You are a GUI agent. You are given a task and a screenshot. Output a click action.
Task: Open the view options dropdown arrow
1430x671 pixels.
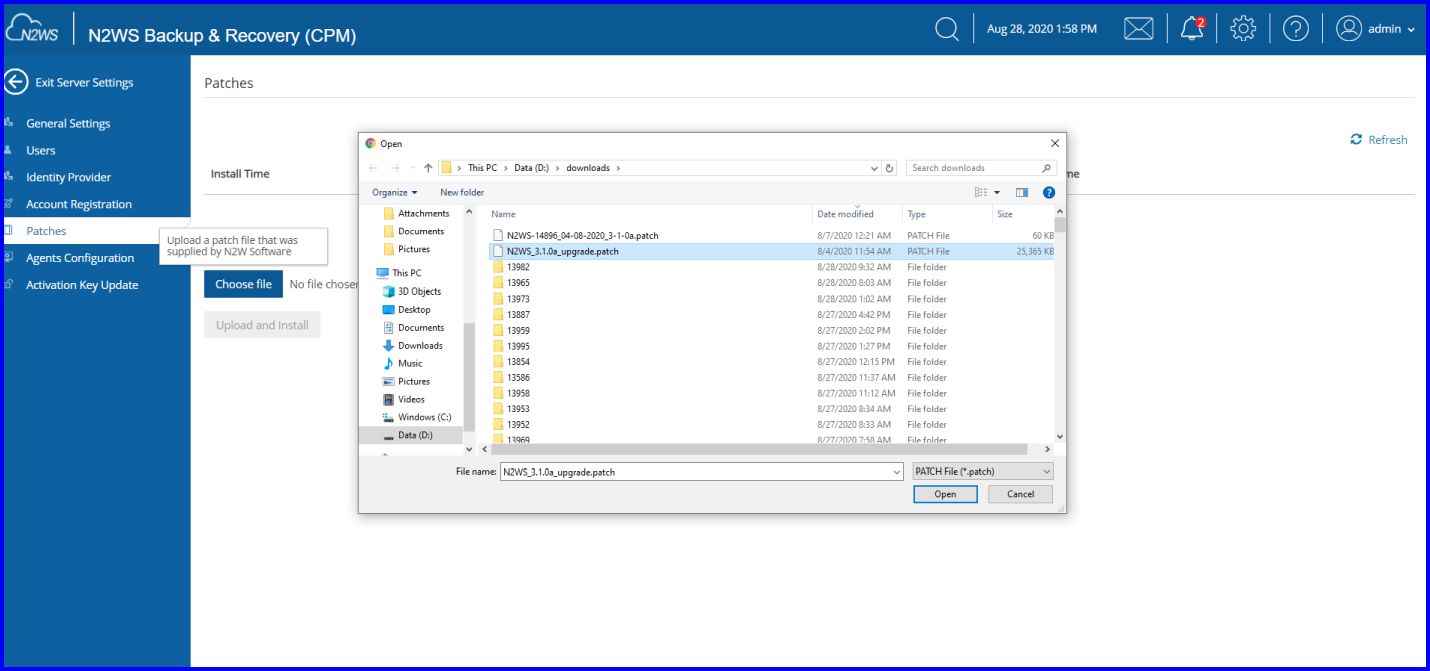coord(997,192)
